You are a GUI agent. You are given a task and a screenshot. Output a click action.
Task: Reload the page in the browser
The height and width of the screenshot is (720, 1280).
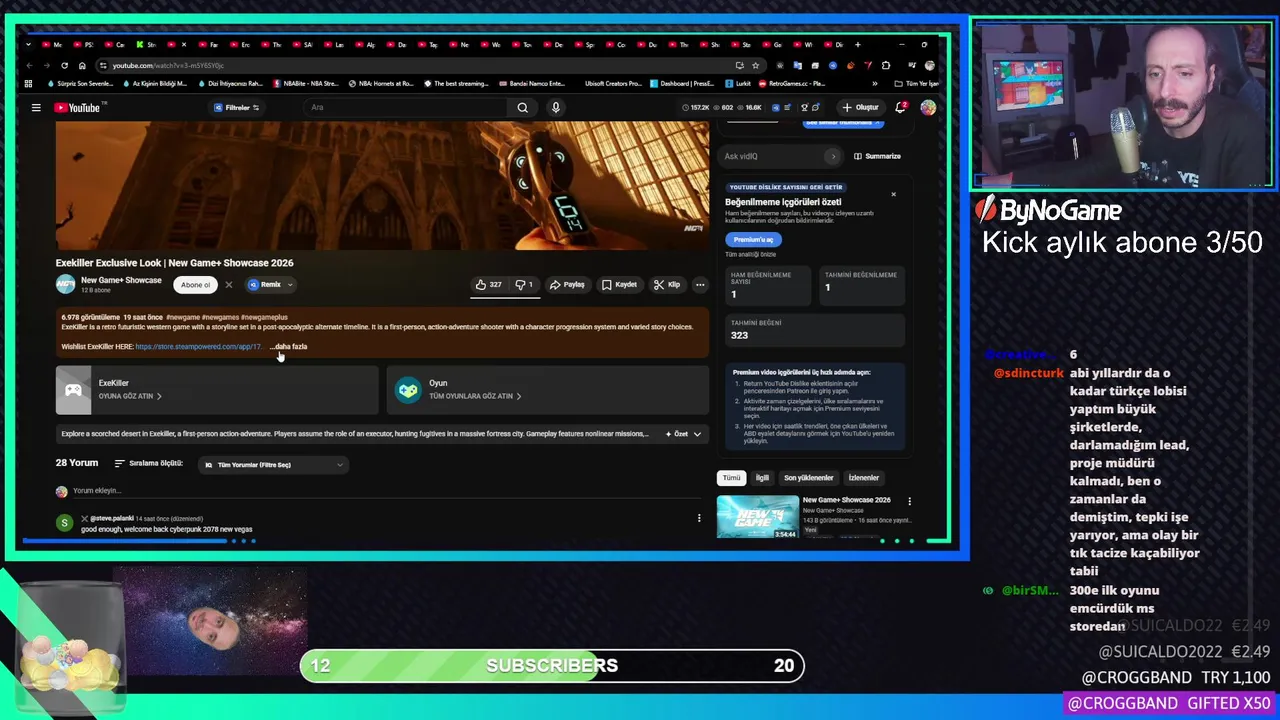64,65
